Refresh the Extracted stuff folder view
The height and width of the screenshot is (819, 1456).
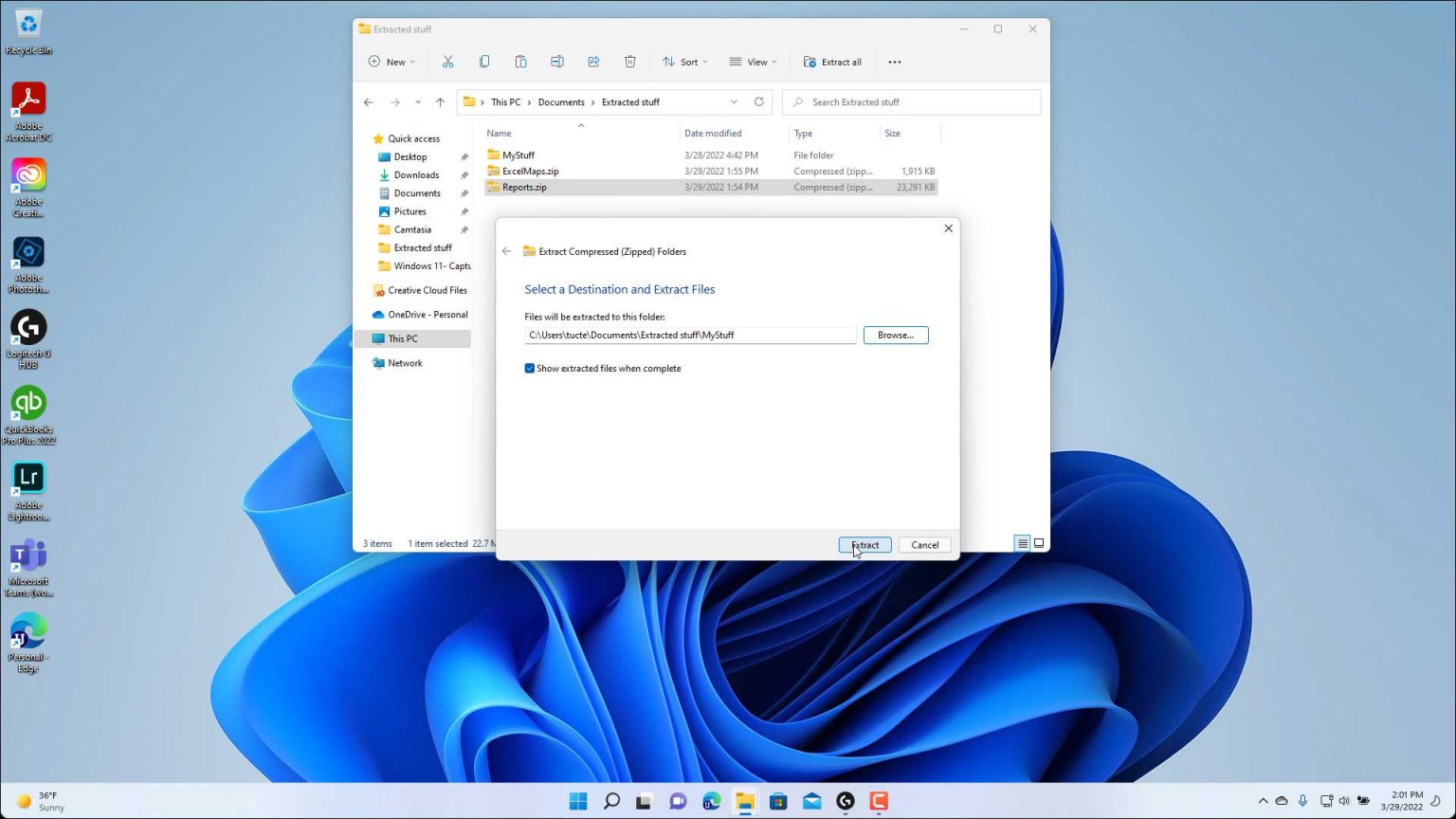coord(758,101)
